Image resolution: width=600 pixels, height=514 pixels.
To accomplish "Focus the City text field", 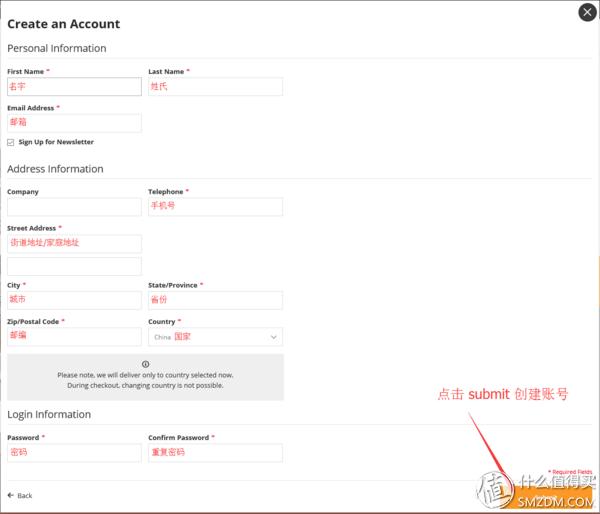I will click(x=74, y=300).
